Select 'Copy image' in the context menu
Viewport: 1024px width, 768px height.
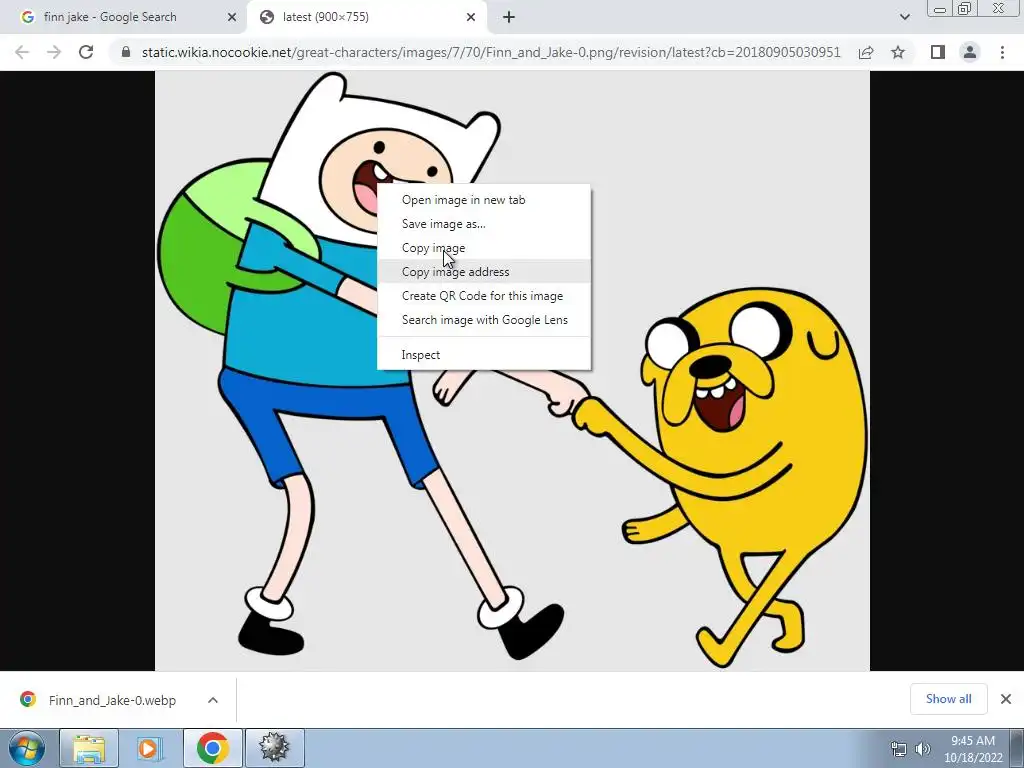[x=484, y=248]
